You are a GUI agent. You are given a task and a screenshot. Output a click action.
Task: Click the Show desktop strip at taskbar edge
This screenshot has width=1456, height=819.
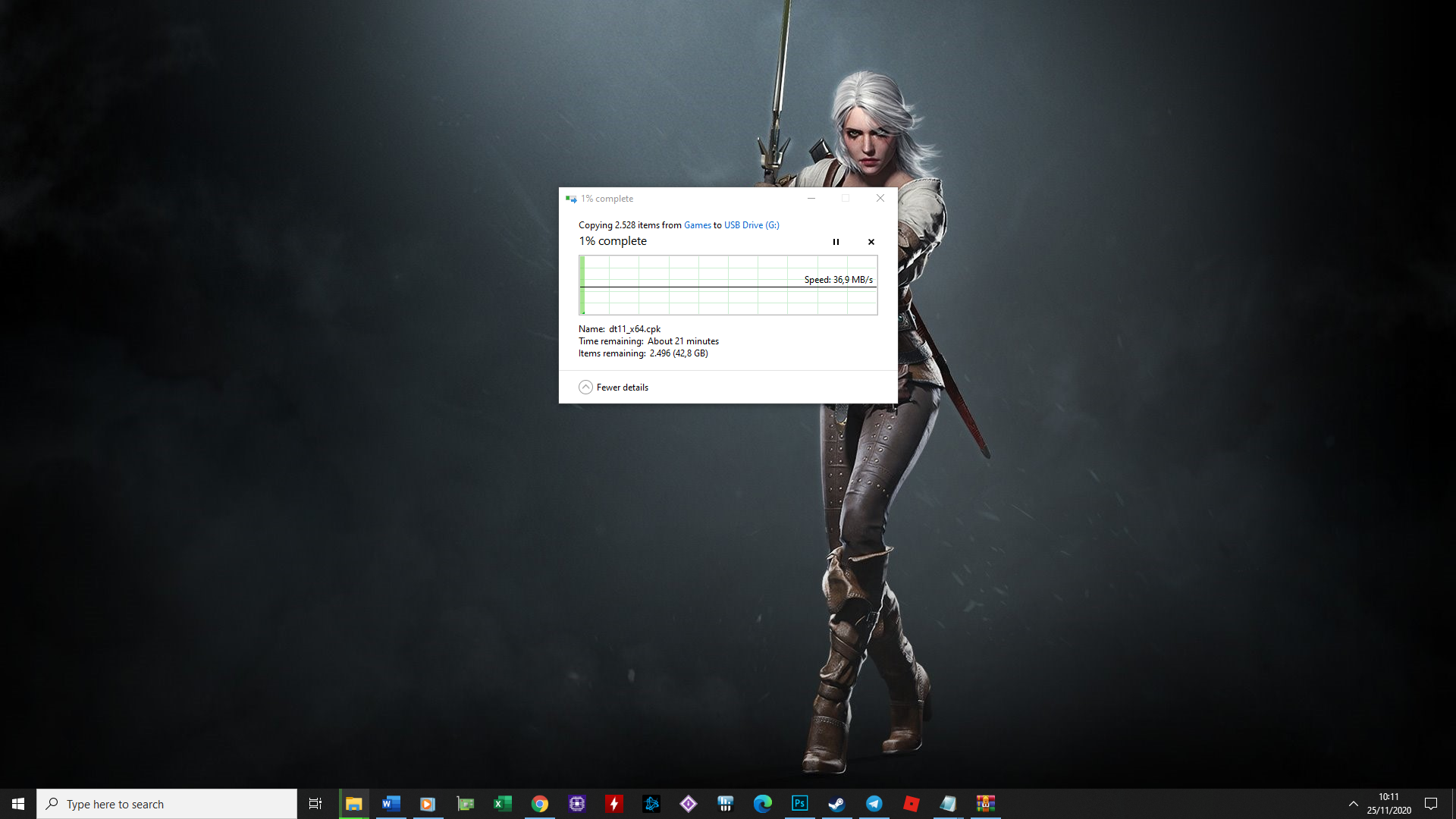[x=1453, y=804]
